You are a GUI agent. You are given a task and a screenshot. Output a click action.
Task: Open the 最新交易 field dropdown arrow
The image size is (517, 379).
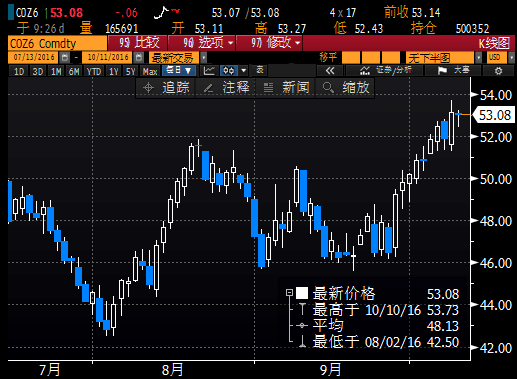click(203, 58)
